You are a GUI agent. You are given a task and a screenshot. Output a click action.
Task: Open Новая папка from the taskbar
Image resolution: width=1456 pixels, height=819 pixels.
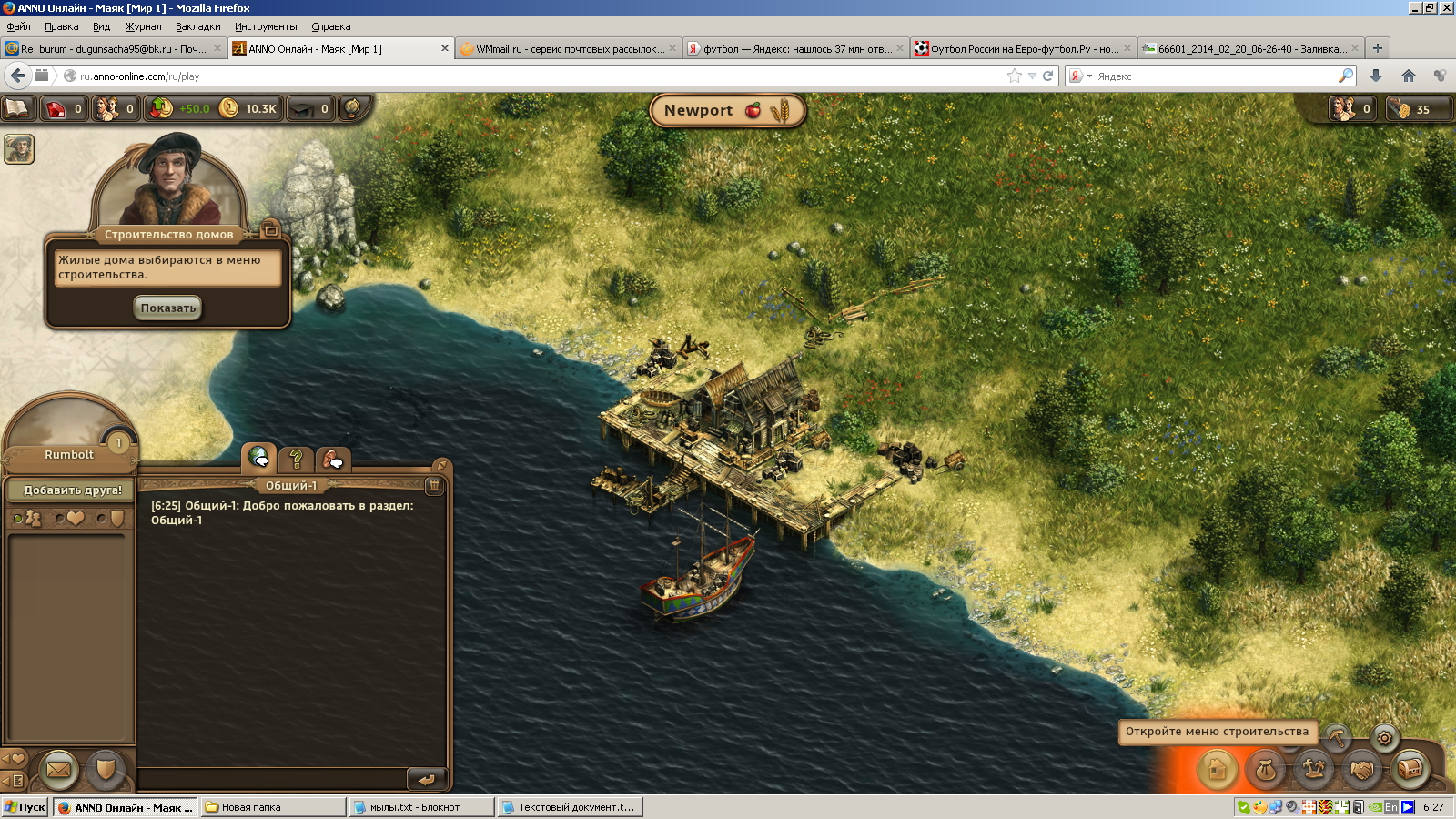tap(273, 807)
